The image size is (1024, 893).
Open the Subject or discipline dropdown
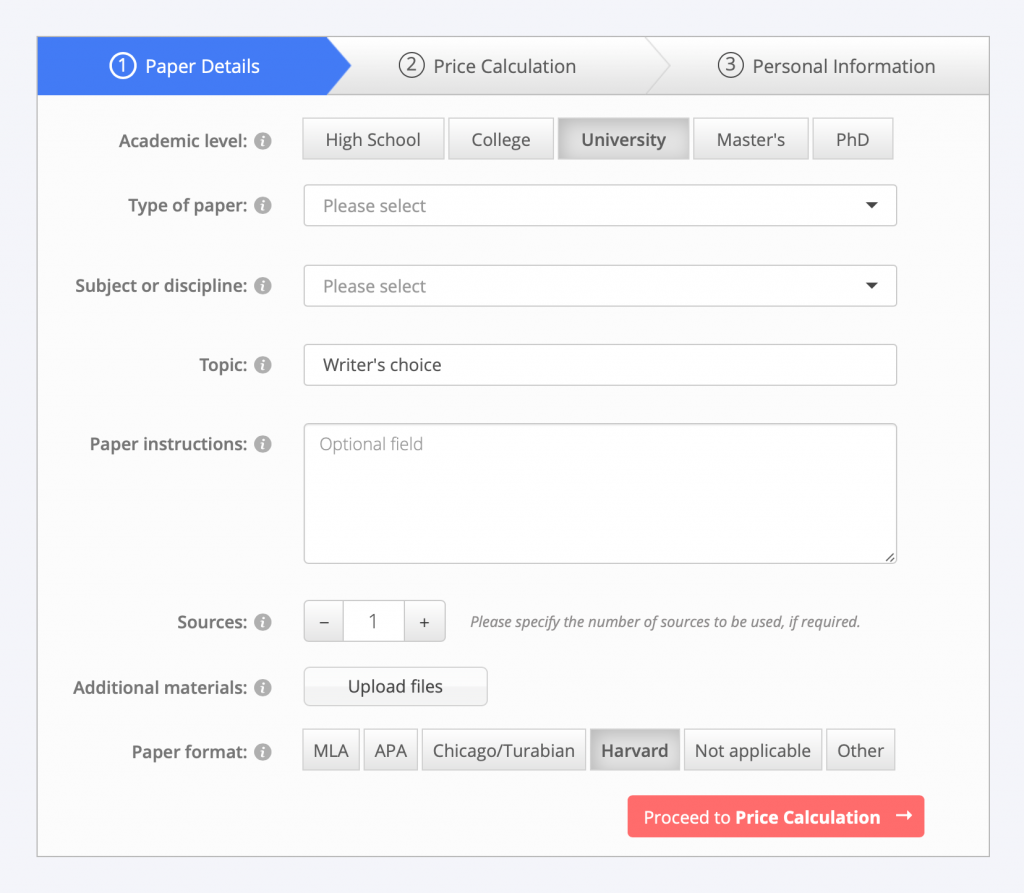click(x=600, y=286)
